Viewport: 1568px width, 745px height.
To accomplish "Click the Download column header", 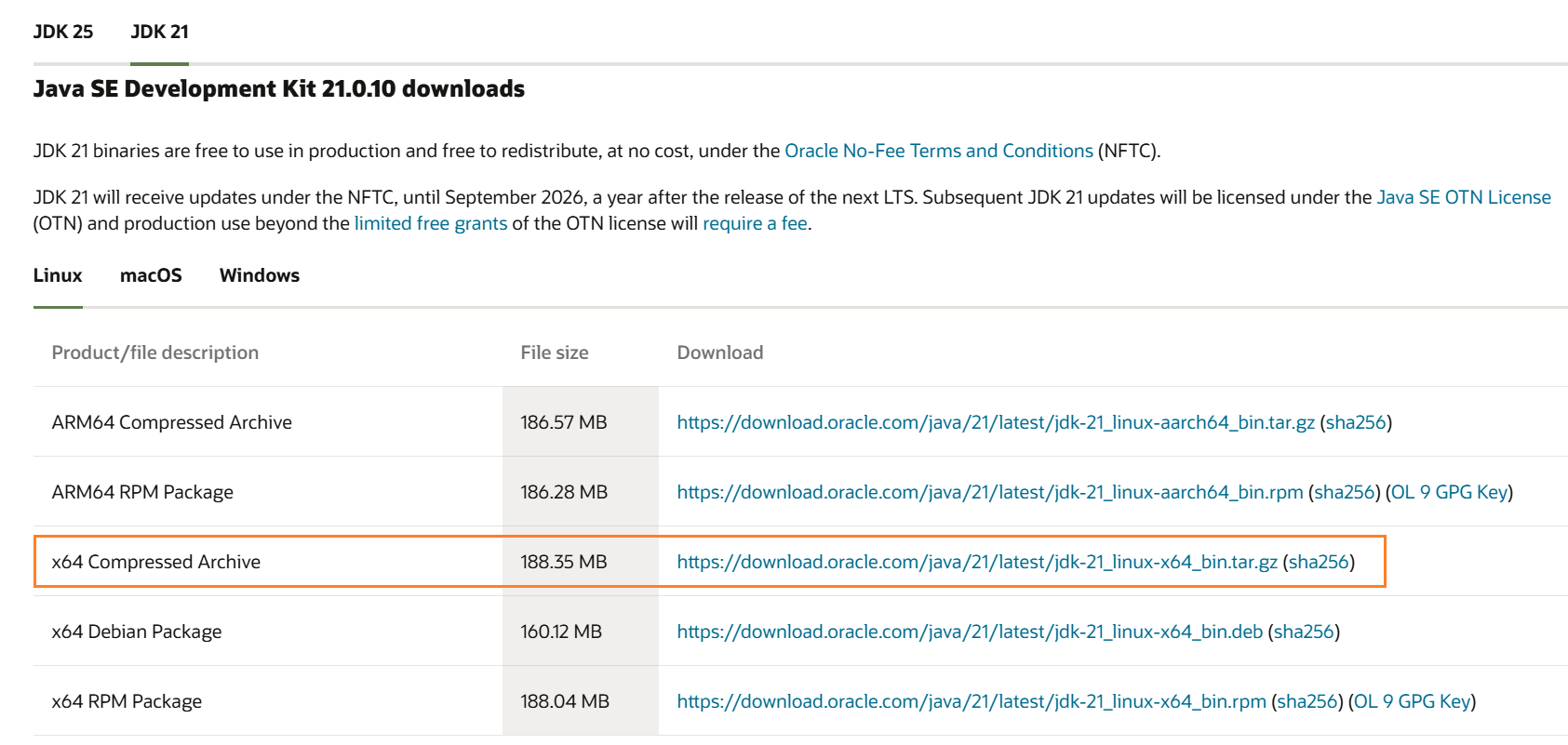I will [x=720, y=353].
